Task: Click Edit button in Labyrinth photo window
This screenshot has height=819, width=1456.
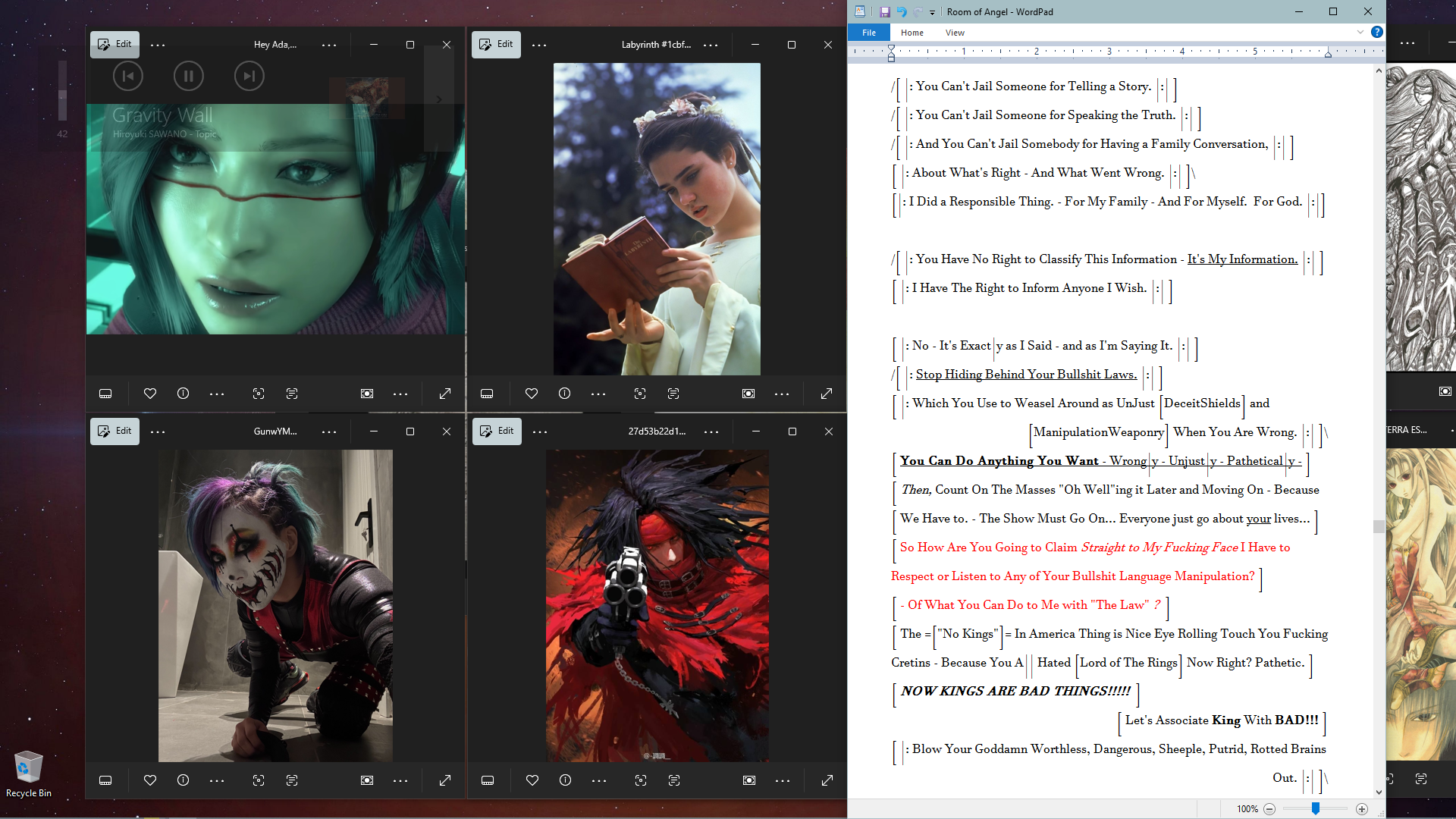Action: 497,45
